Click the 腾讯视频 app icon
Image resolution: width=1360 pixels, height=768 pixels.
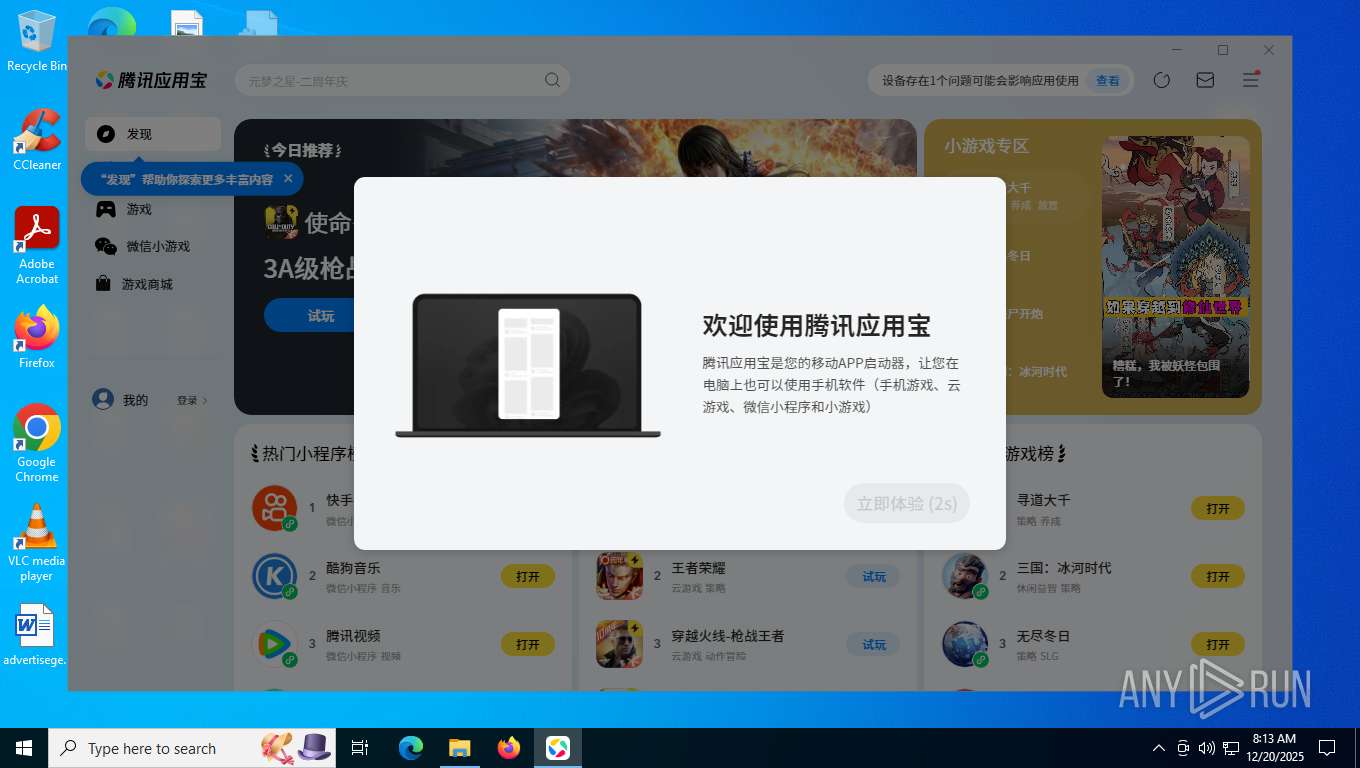pos(275,644)
